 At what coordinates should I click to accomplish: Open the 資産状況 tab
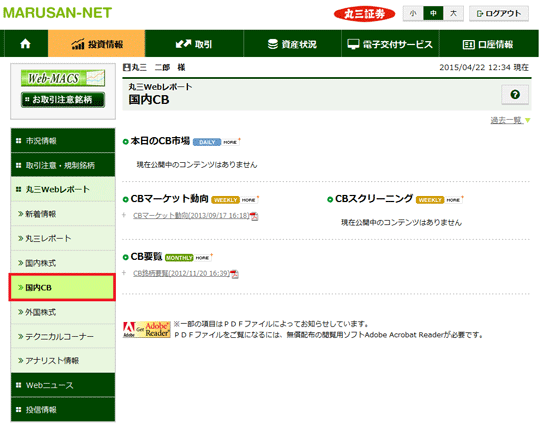292,44
